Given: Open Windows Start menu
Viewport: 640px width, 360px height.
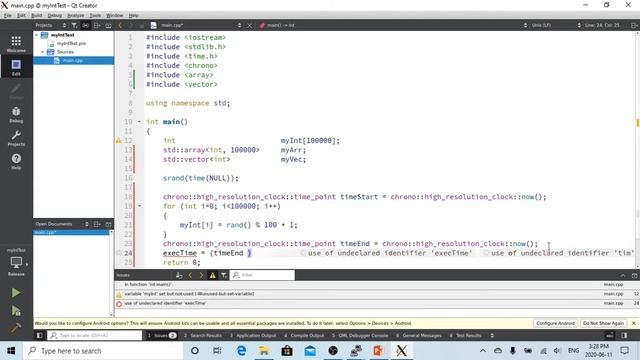Looking at the screenshot, I should [x=11, y=351].
